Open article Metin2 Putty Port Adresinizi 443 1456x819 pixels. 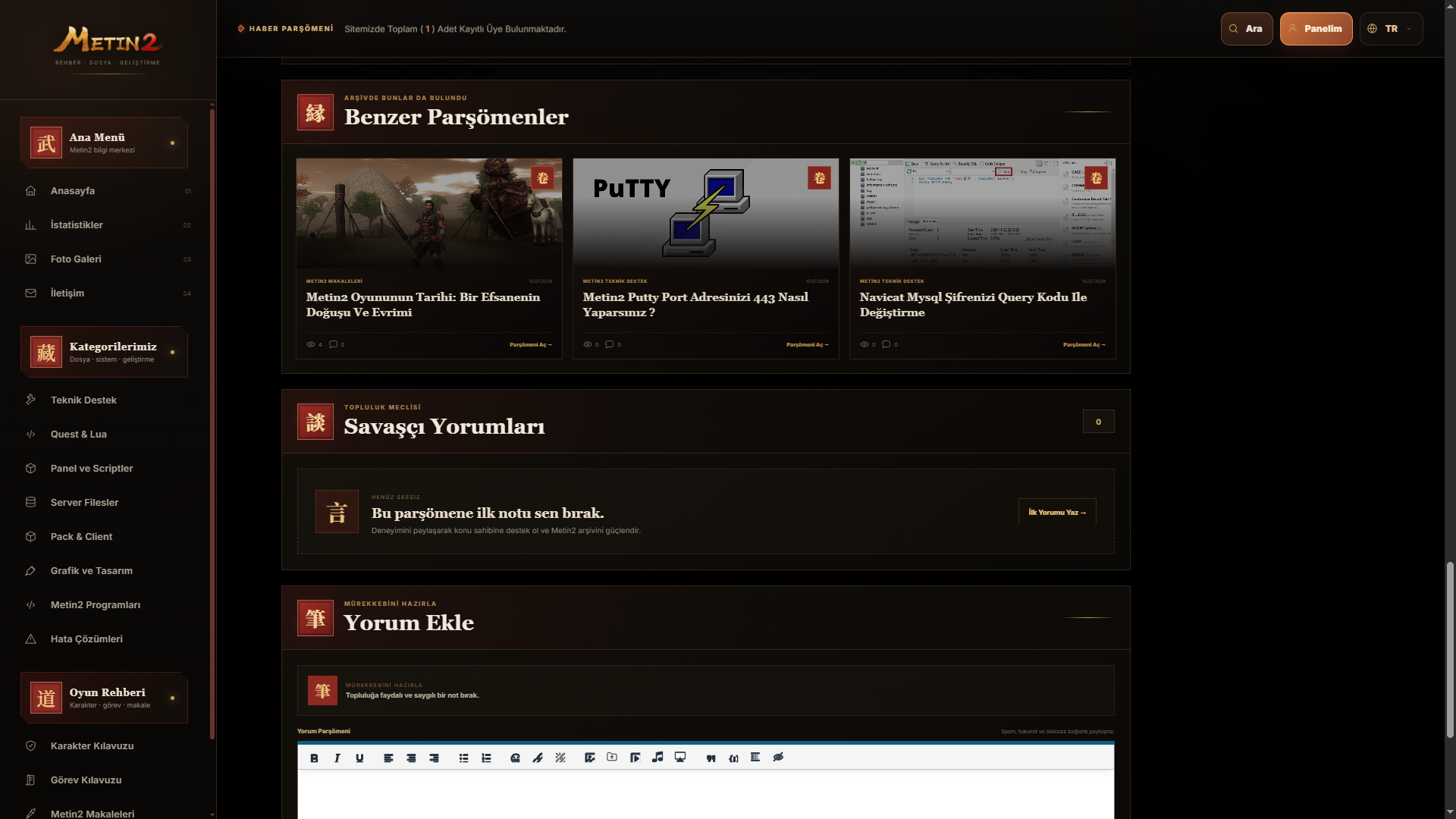click(695, 305)
